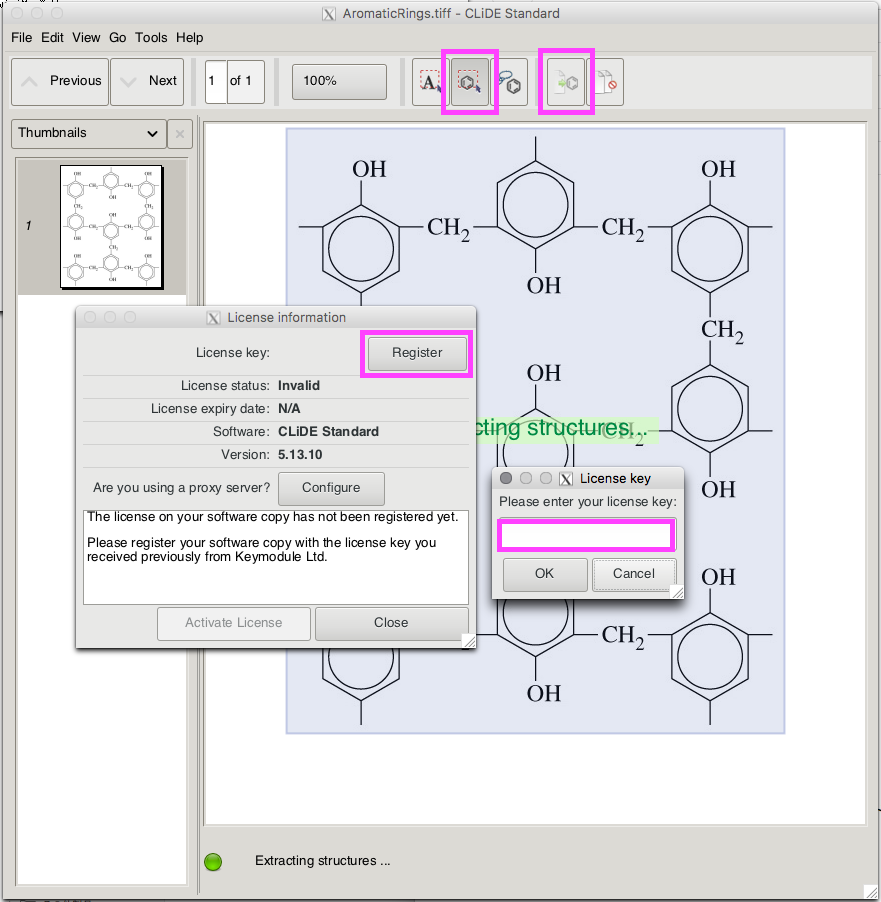881x902 pixels.
Task: Click Configure for proxy server settings
Action: pos(330,488)
